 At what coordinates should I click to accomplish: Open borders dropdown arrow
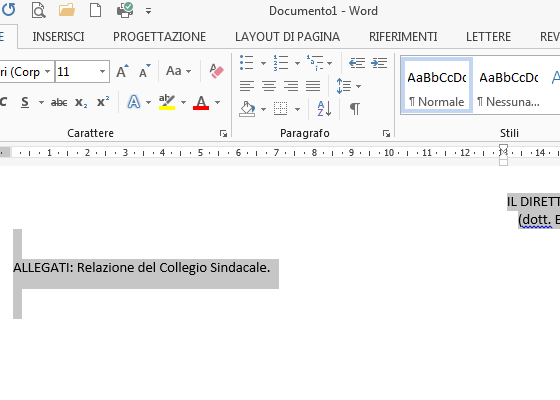(x=297, y=109)
